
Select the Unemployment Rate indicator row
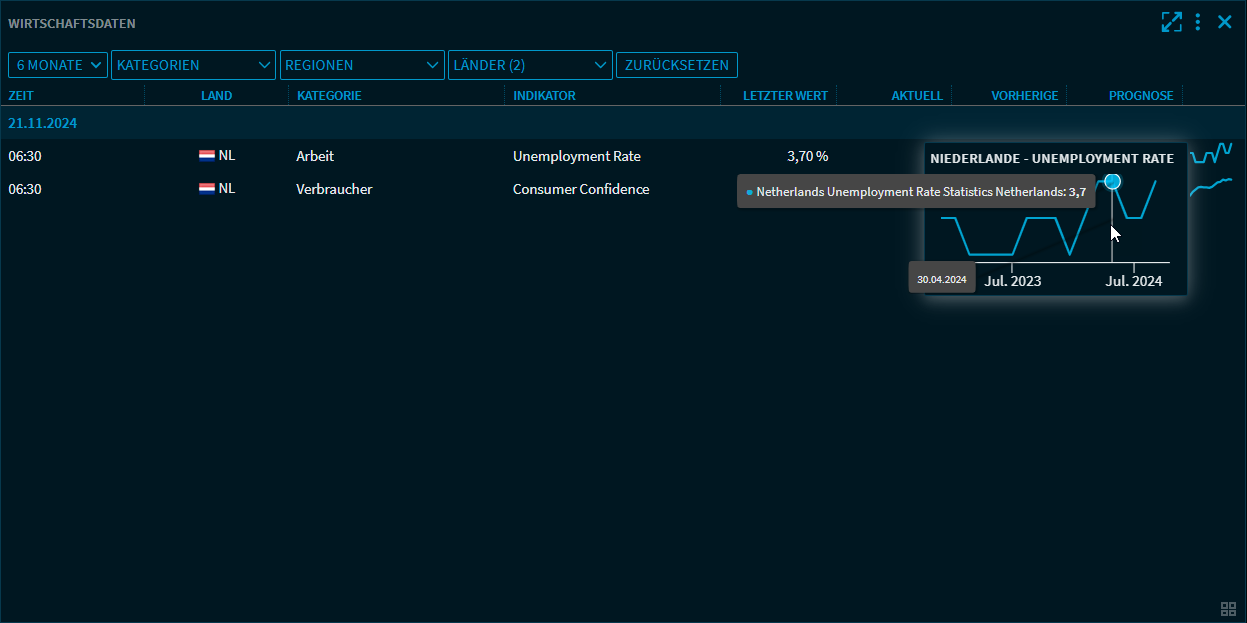tap(576, 156)
